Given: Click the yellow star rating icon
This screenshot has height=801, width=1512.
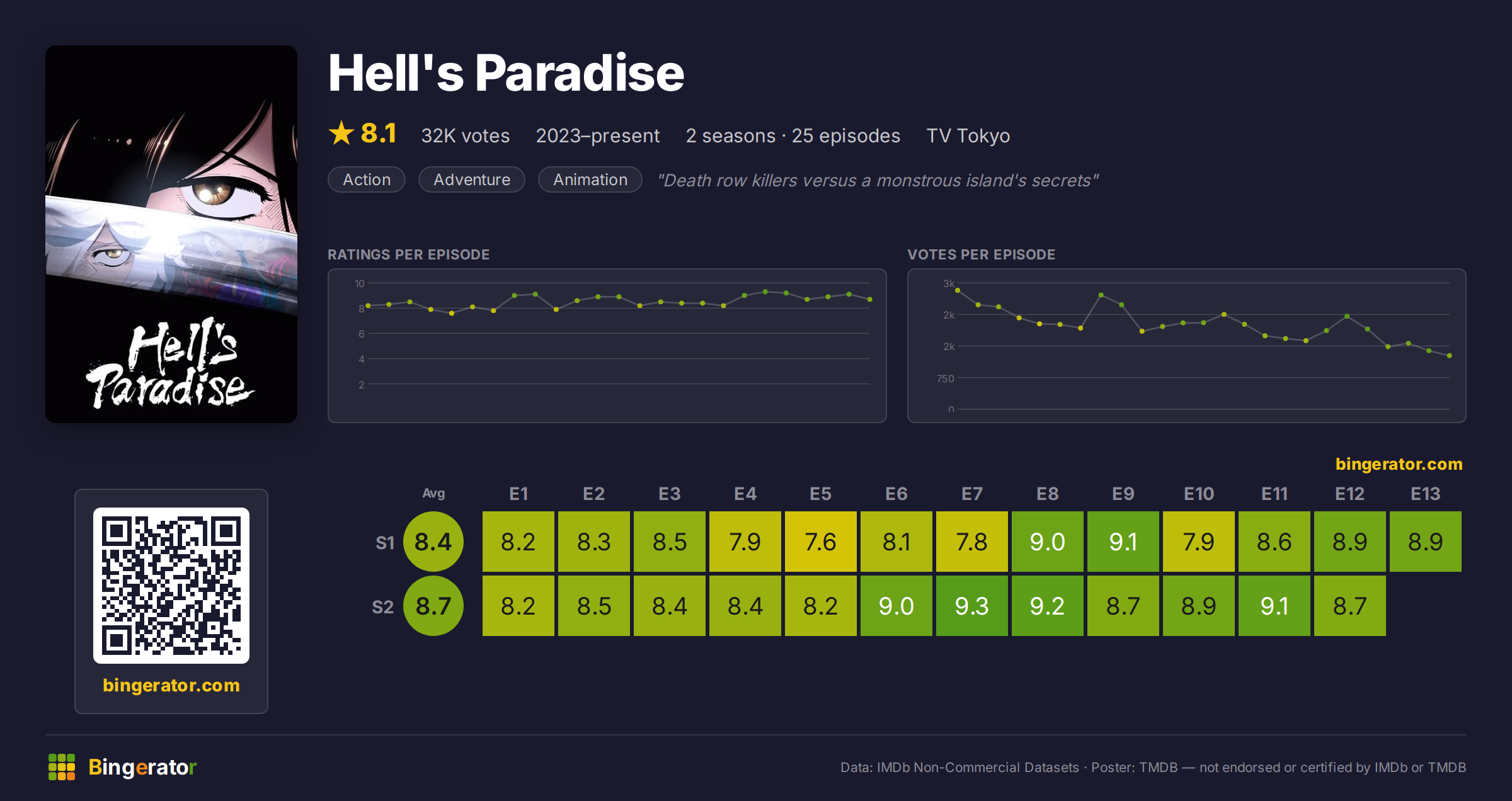Looking at the screenshot, I should coord(341,133).
